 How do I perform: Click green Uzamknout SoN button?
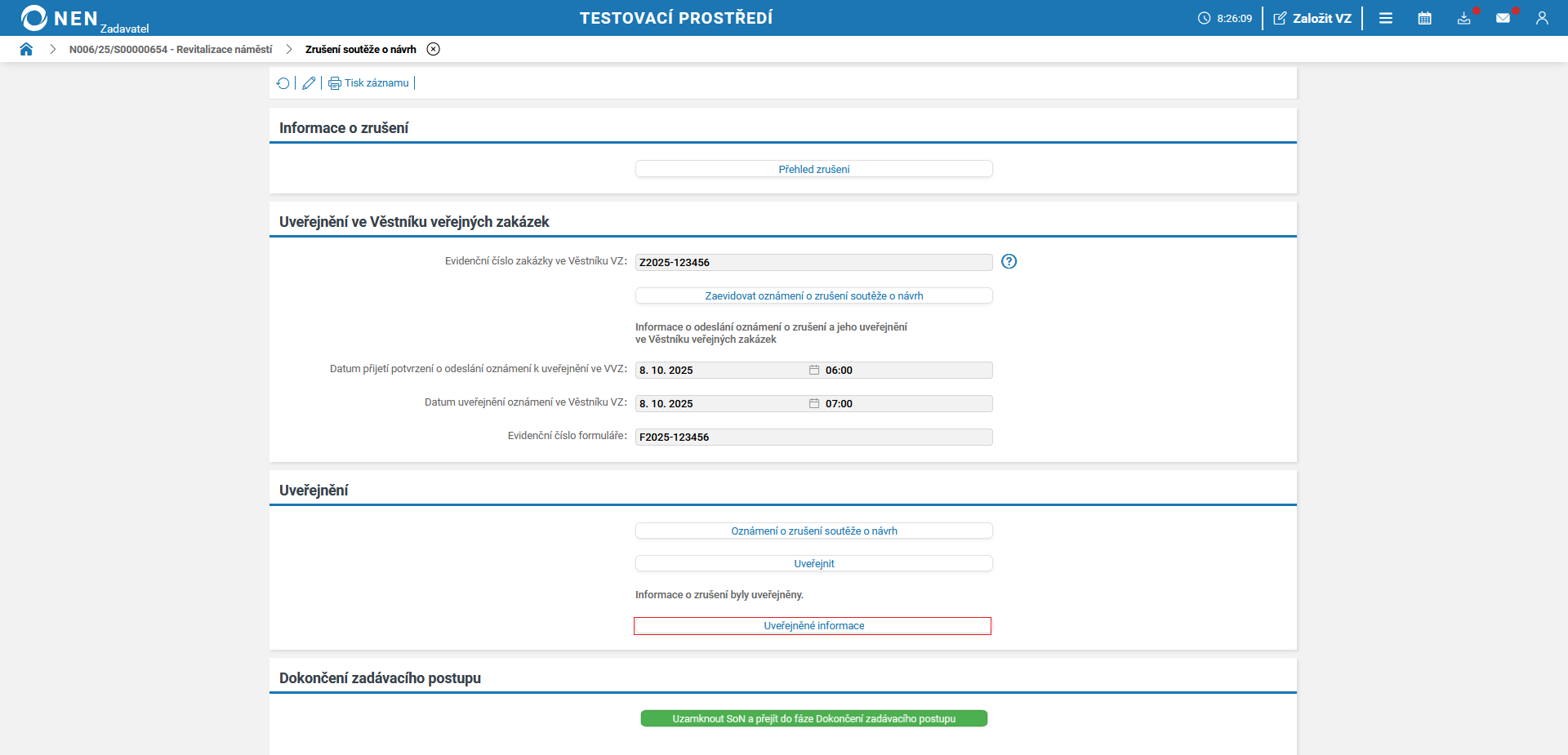click(x=813, y=718)
